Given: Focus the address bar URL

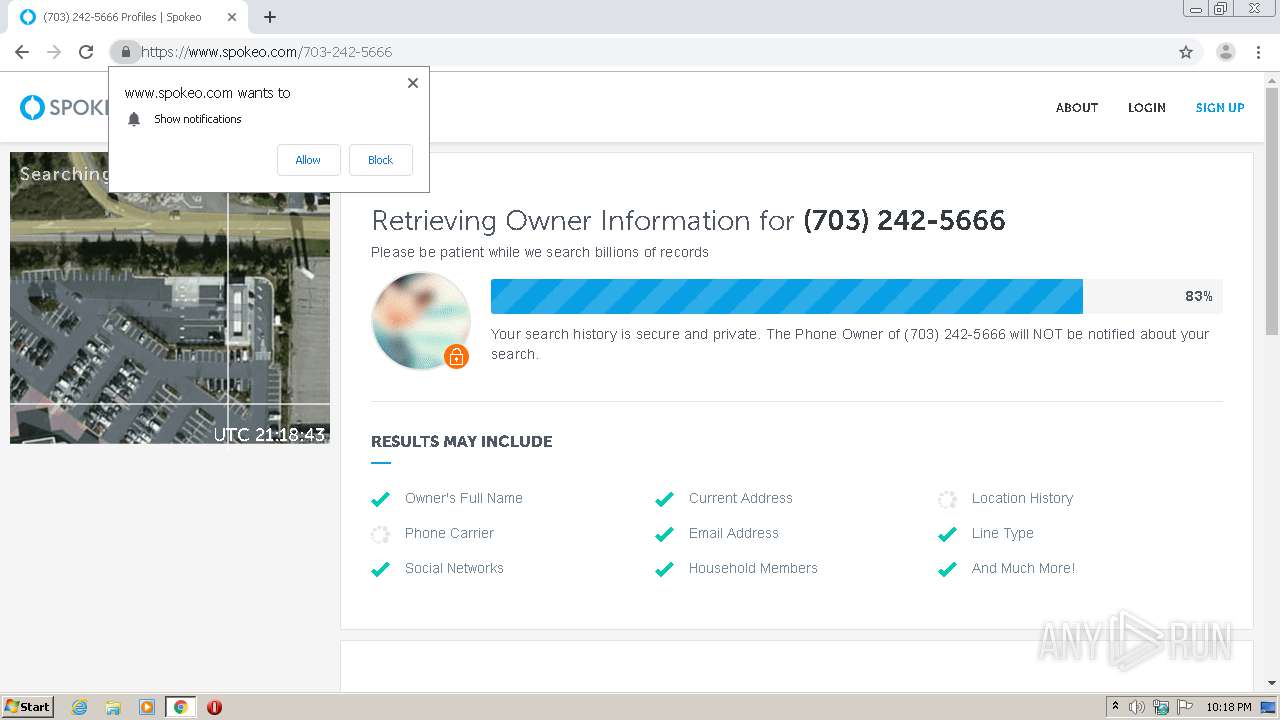Looking at the screenshot, I should pyautogui.click(x=266, y=52).
